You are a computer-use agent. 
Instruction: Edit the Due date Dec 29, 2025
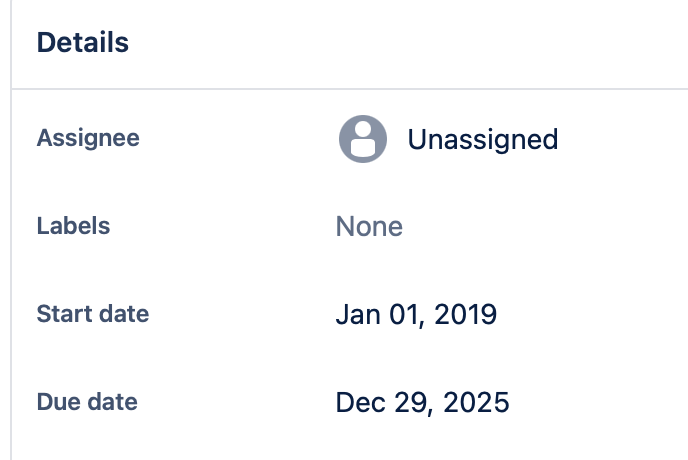pyautogui.click(x=422, y=402)
